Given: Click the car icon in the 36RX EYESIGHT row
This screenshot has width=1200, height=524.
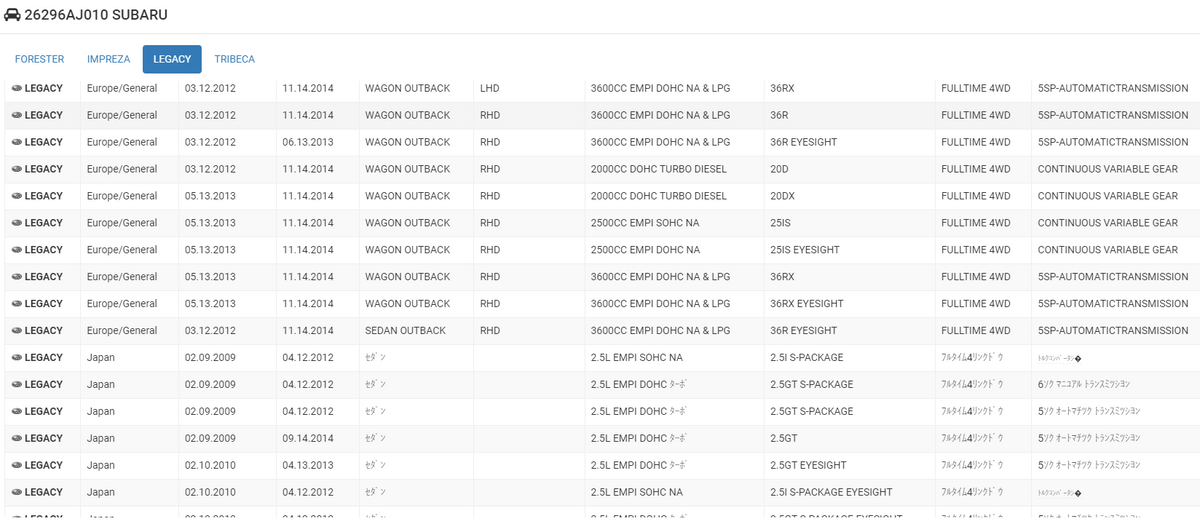Looking at the screenshot, I should tap(17, 304).
